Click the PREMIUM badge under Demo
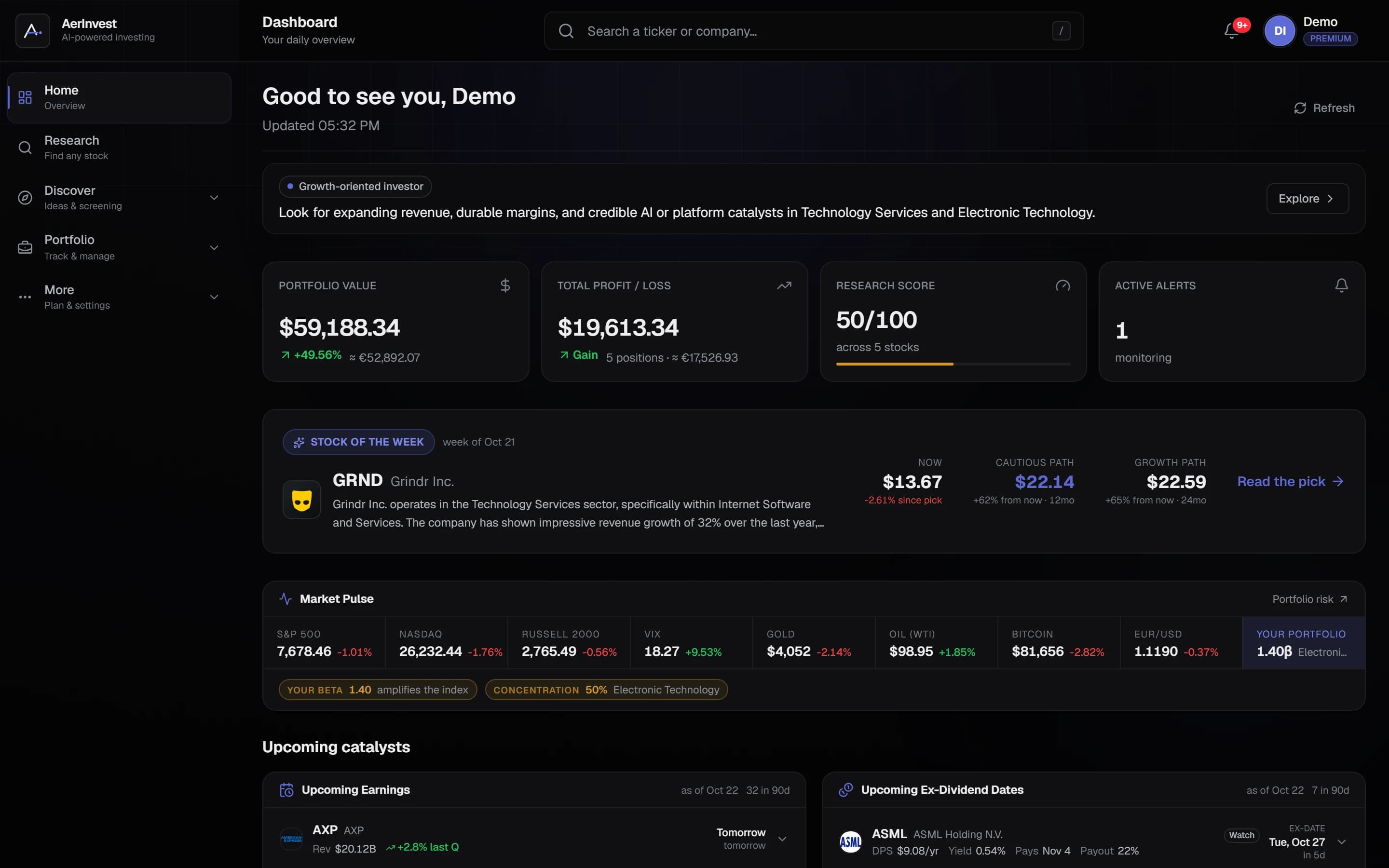This screenshot has height=868, width=1389. pyautogui.click(x=1330, y=39)
